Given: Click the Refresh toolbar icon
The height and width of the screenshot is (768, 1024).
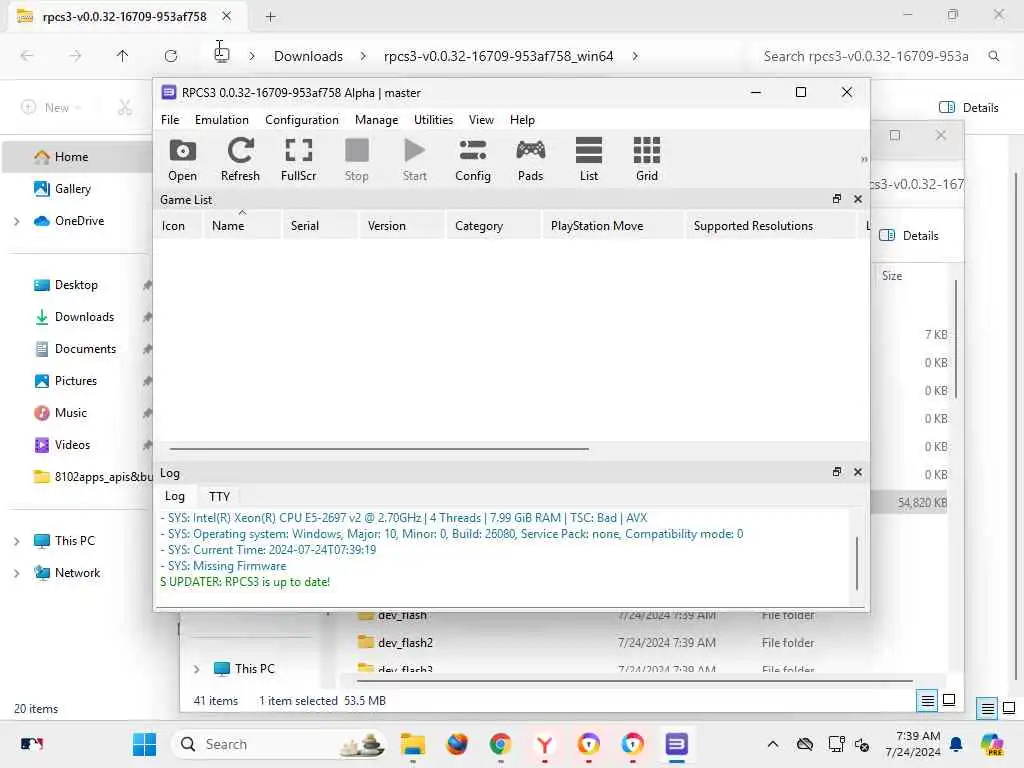Looking at the screenshot, I should (240, 159).
